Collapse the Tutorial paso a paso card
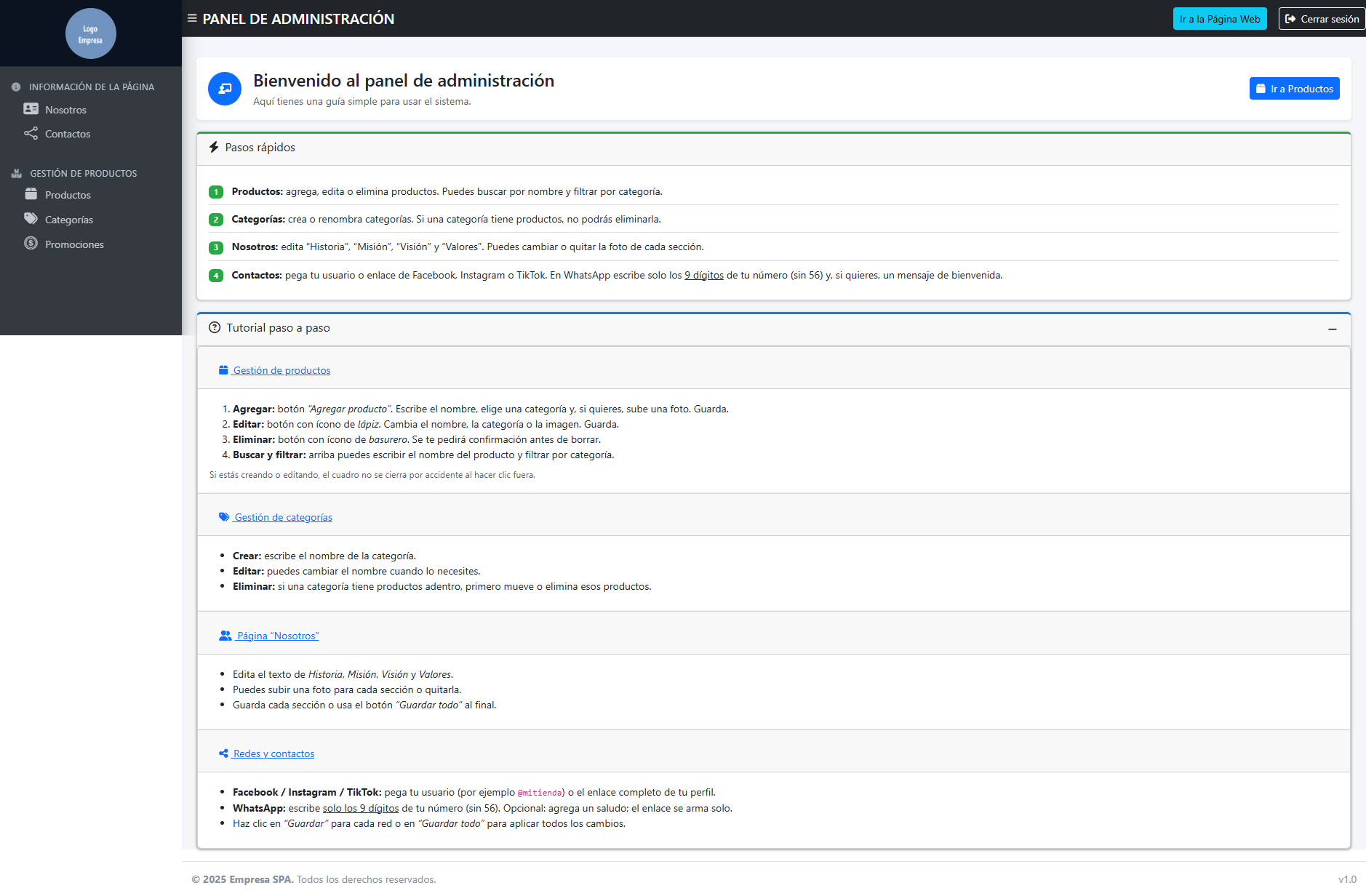This screenshot has height=896, width=1366. pos(1332,329)
